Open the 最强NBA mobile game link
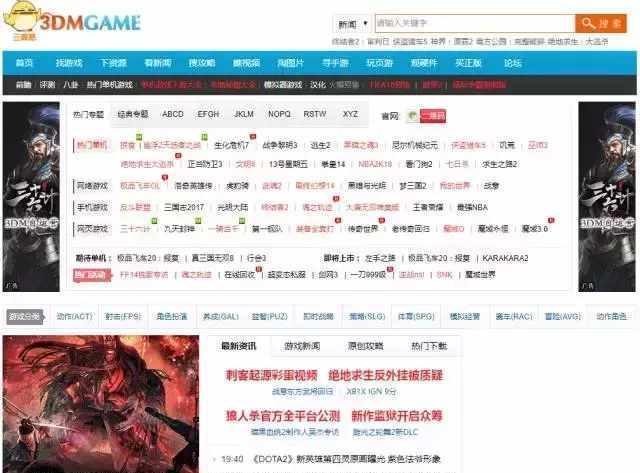This screenshot has width=640, height=473. (x=472, y=207)
